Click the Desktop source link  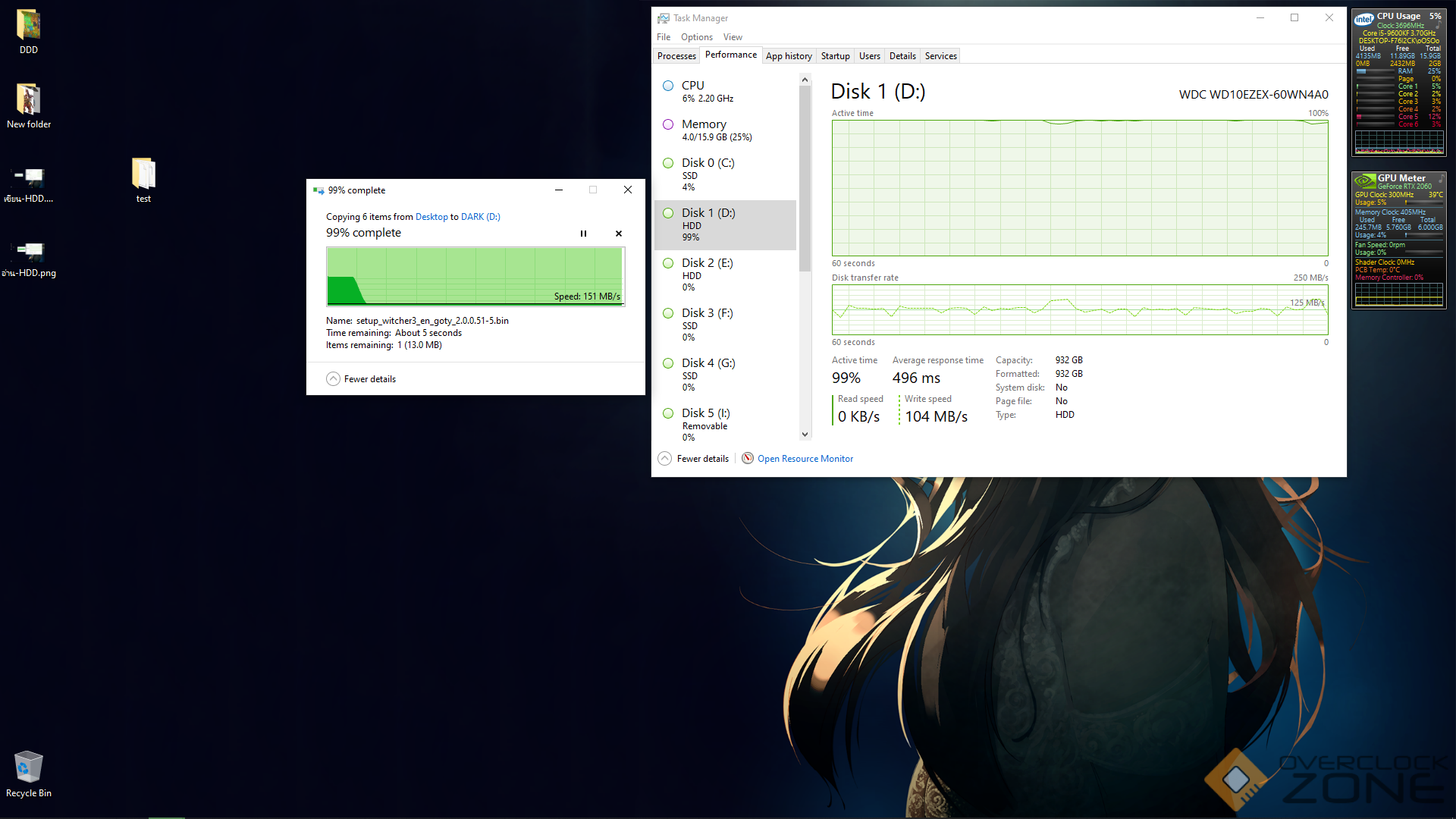(x=431, y=217)
